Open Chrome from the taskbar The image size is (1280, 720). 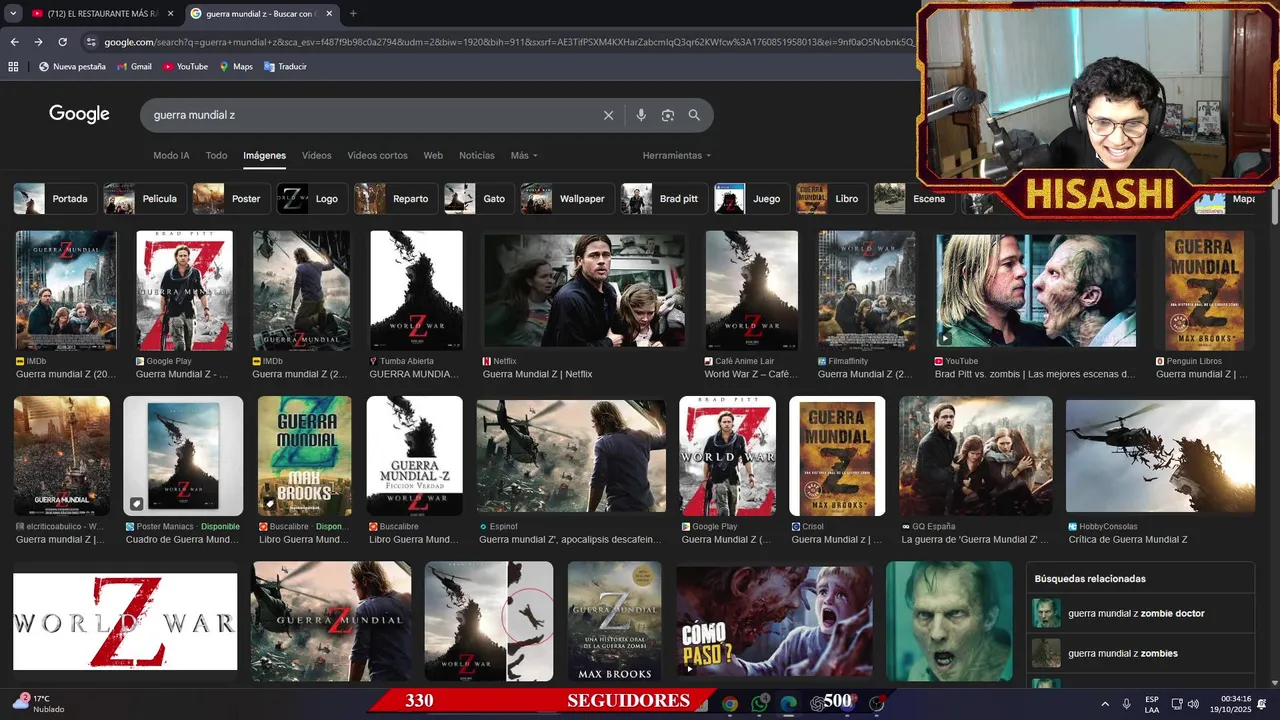[730, 704]
